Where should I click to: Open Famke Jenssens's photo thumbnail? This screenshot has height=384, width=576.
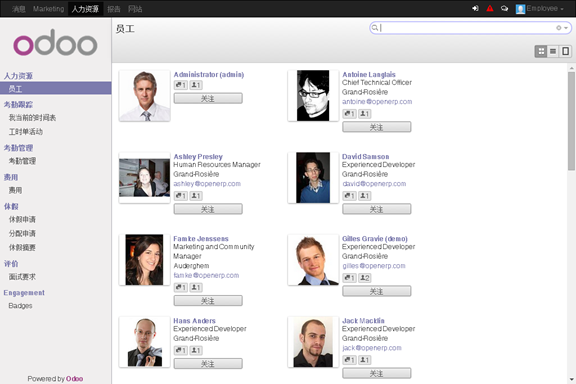pyautogui.click(x=144, y=260)
